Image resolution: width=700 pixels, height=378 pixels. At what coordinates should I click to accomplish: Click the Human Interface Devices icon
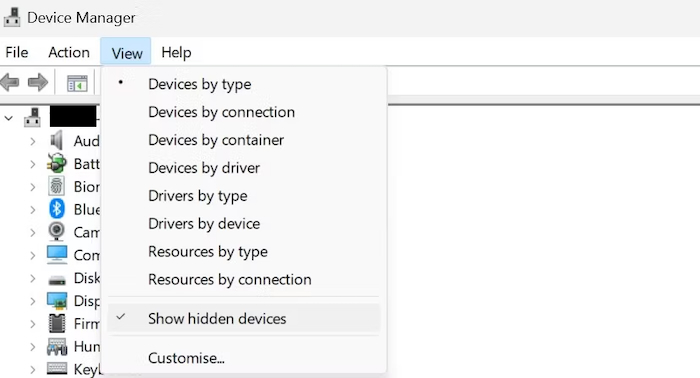(x=57, y=347)
